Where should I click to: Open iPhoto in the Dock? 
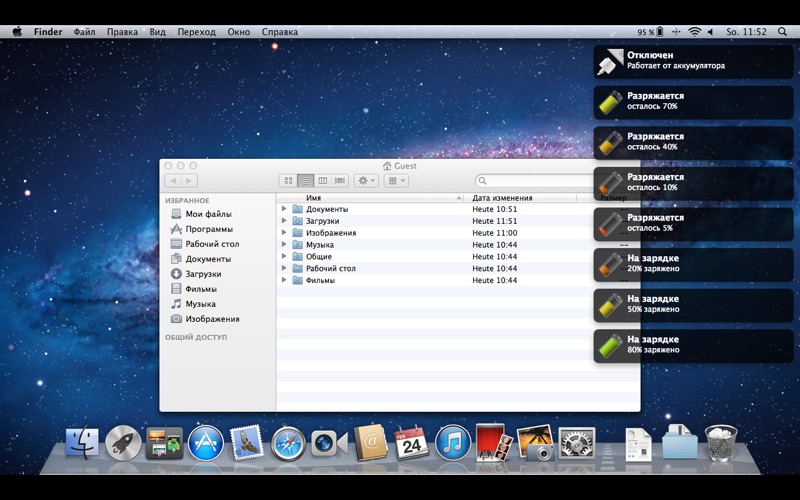[535, 443]
